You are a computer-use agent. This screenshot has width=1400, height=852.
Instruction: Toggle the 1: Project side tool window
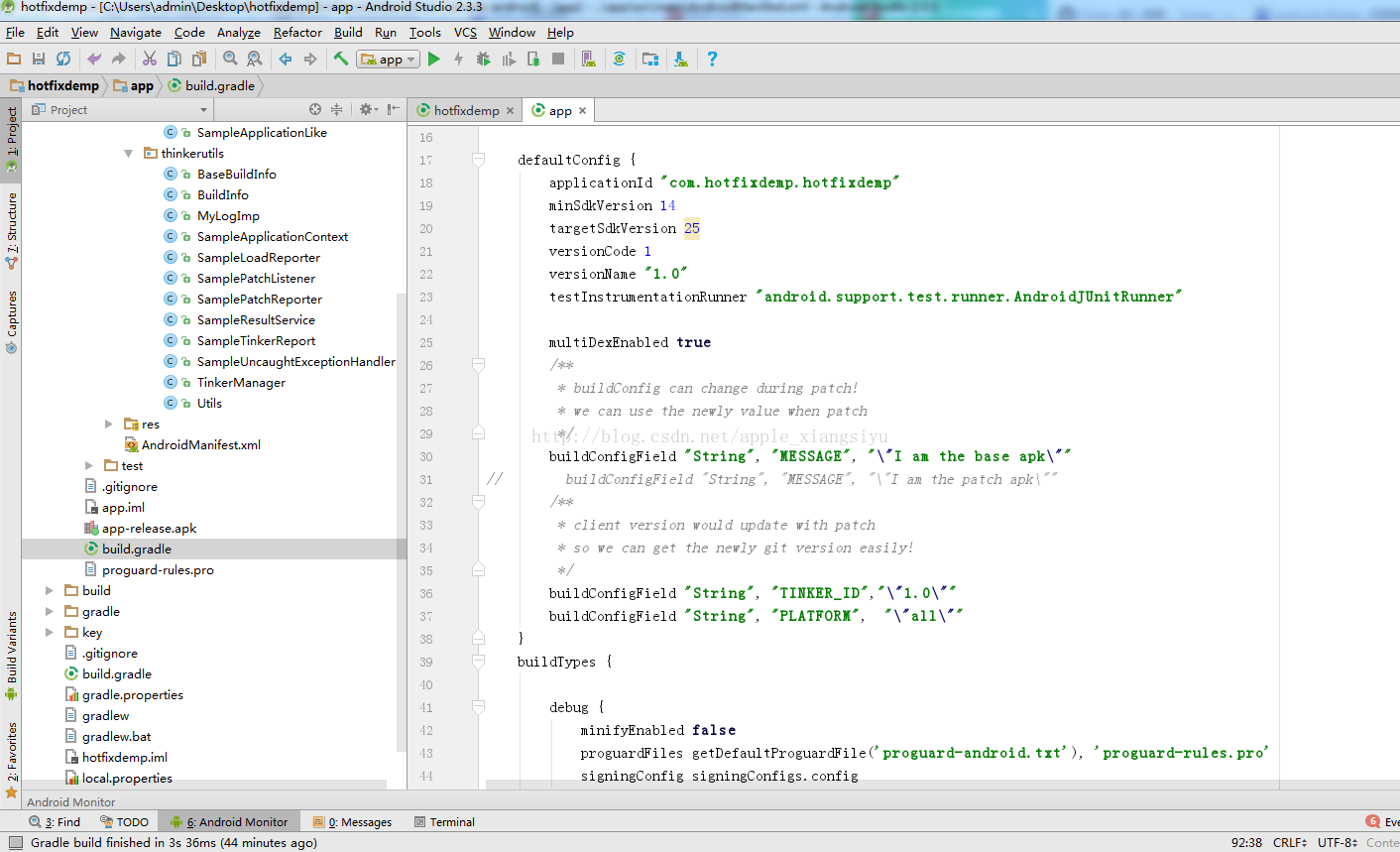(12, 140)
